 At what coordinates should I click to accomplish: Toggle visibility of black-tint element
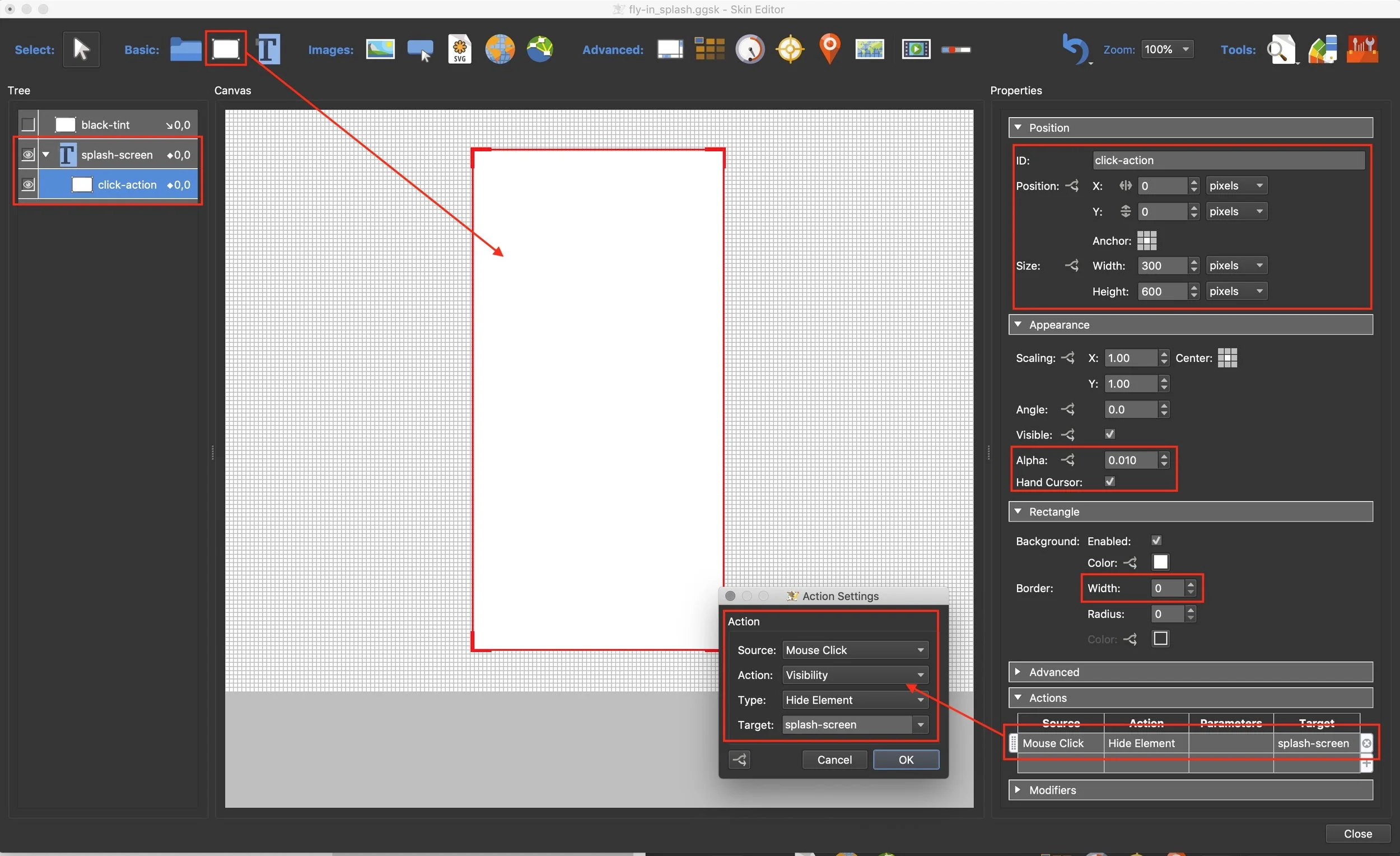[x=28, y=124]
